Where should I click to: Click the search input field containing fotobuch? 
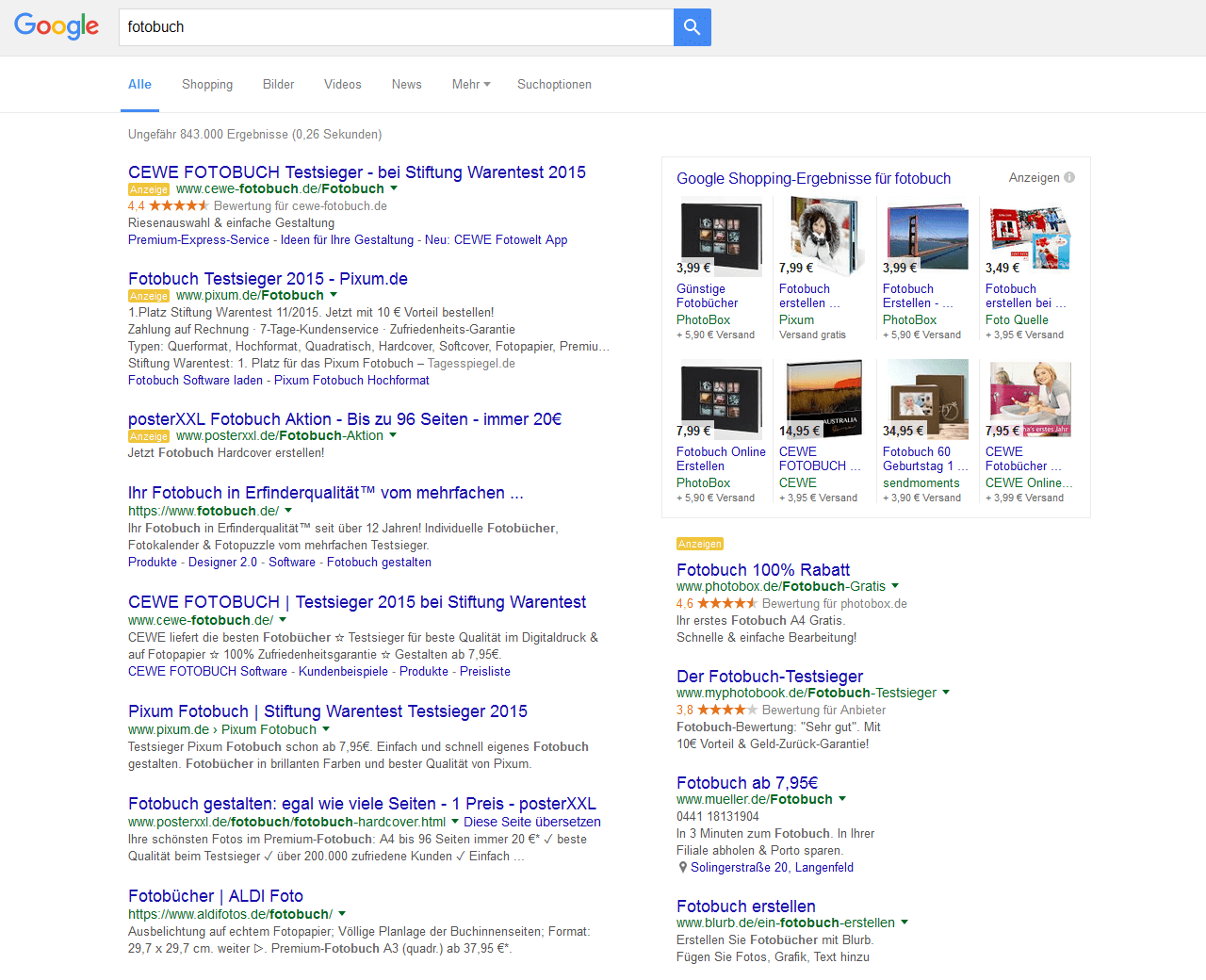coord(396,27)
